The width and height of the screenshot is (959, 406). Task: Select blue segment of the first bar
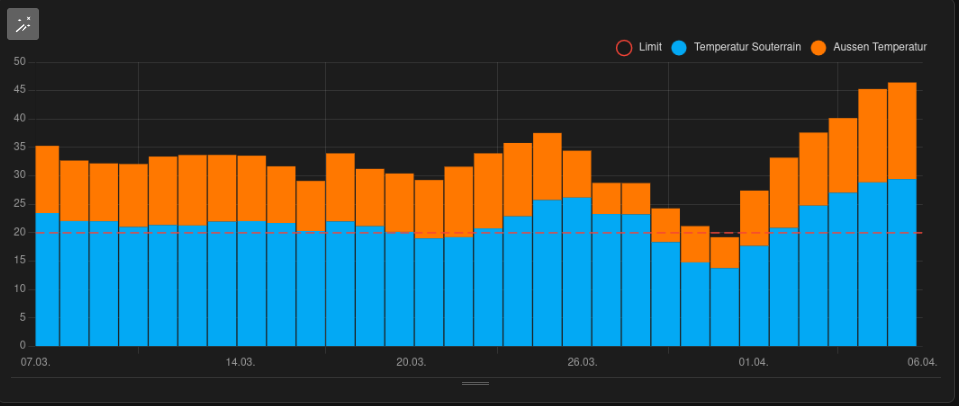pyautogui.click(x=47, y=280)
